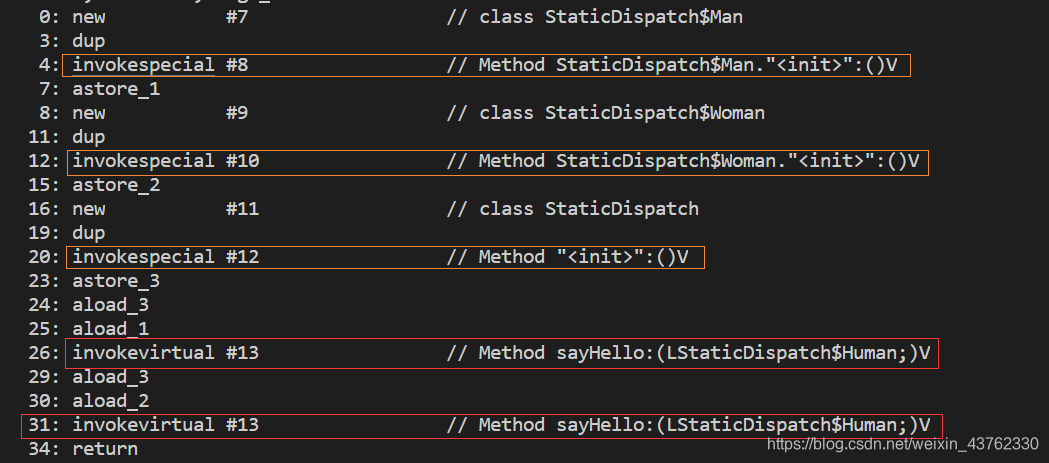Click the invokespecial #10 instruction

(165, 161)
